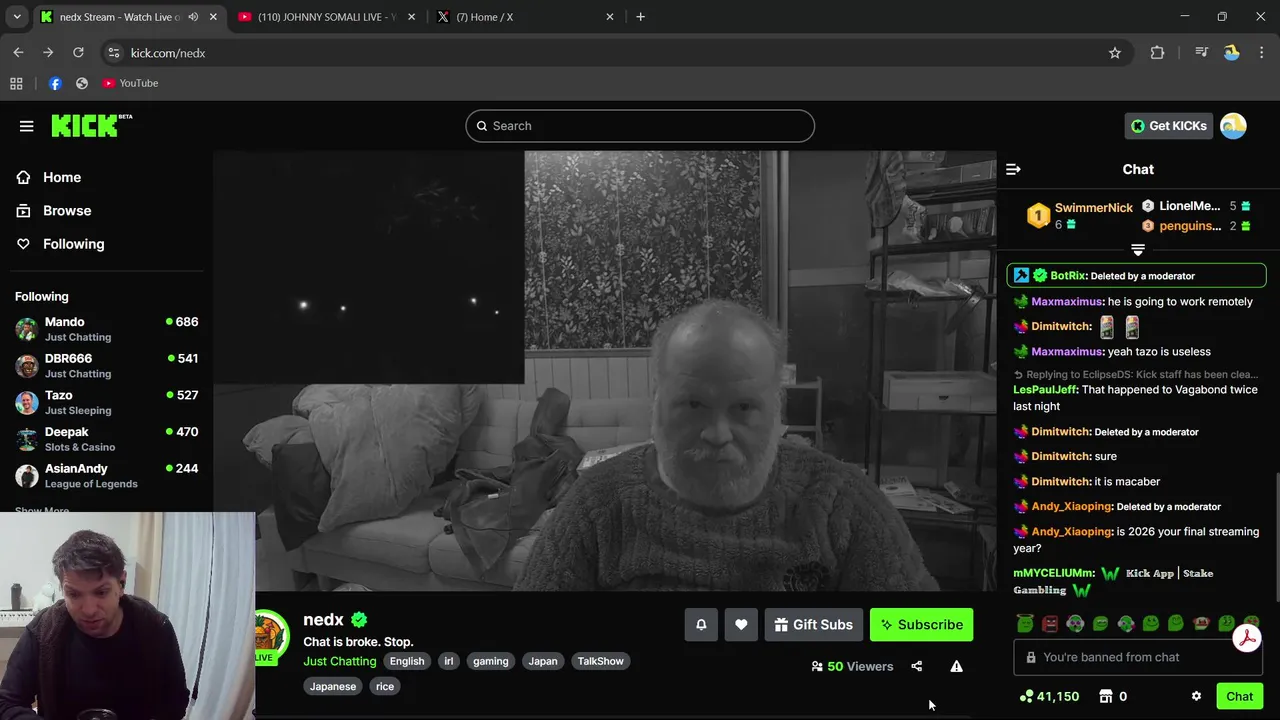The width and height of the screenshot is (1280, 720).
Task: Open Deepak channel in Following
Action: point(107,439)
